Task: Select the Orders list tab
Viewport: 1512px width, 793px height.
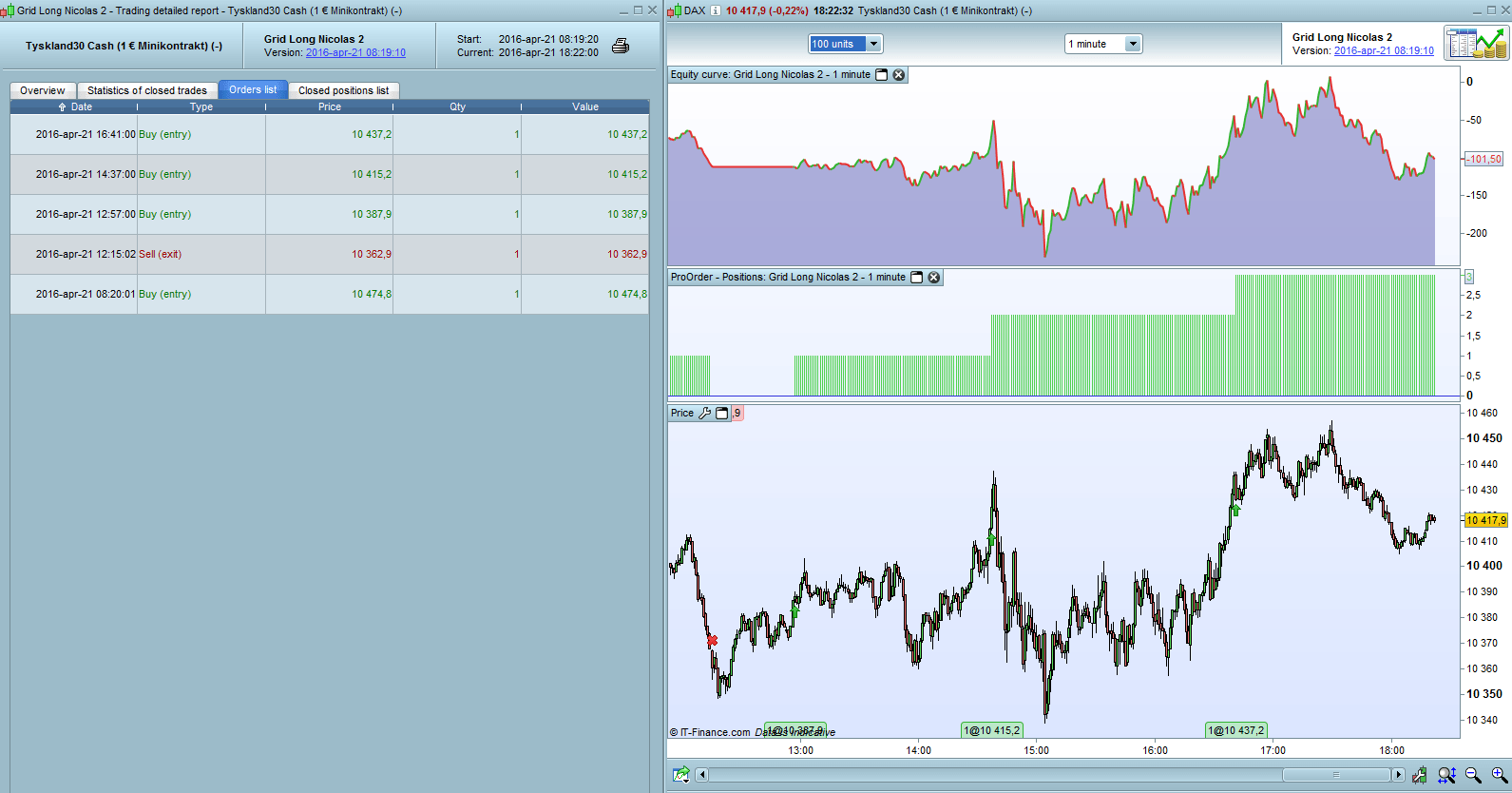Action: click(x=253, y=89)
